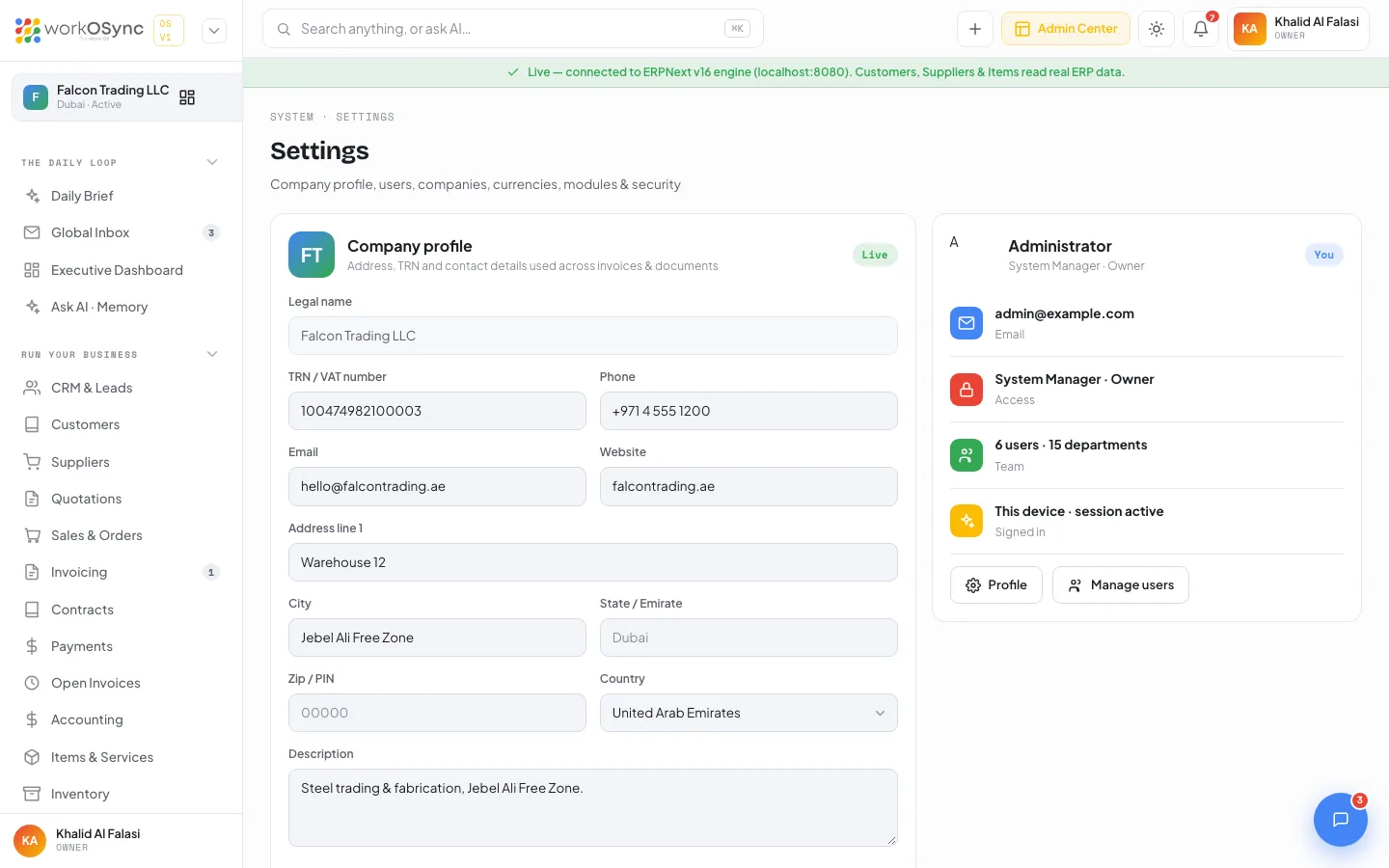Click the green Team users icon
The height and width of the screenshot is (868, 1389).
(967, 455)
